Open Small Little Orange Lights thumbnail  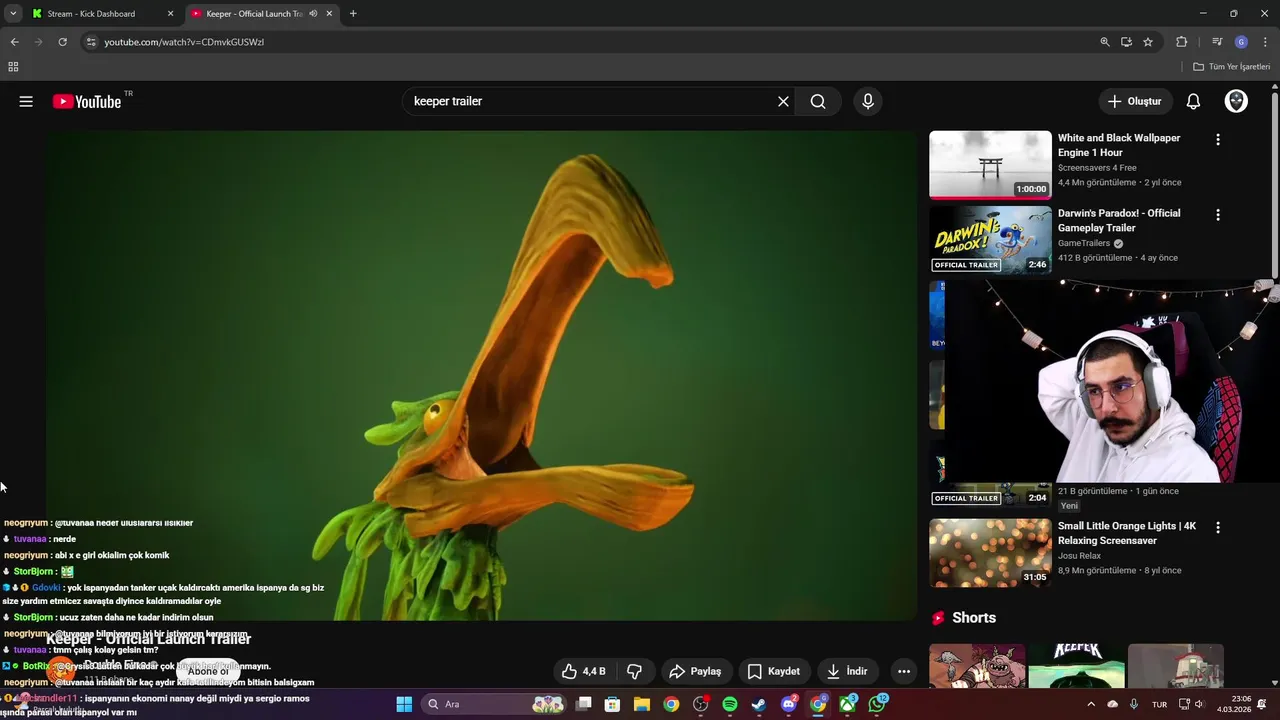click(990, 553)
